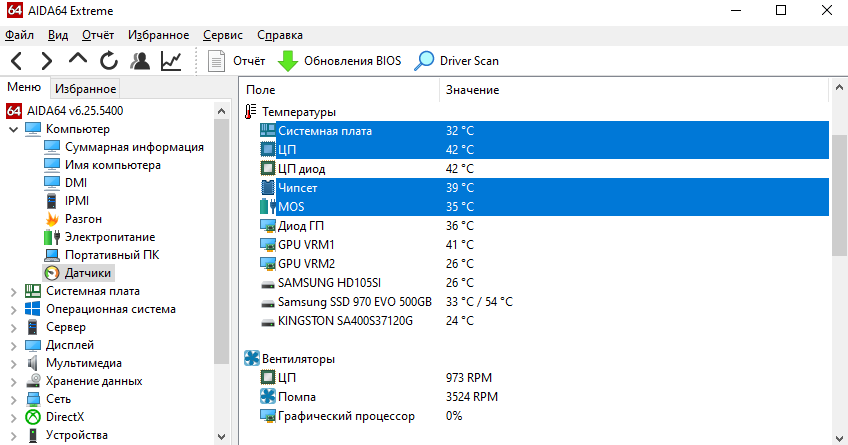
Task: Refresh the sensor data with Refresh icon
Action: coord(109,61)
